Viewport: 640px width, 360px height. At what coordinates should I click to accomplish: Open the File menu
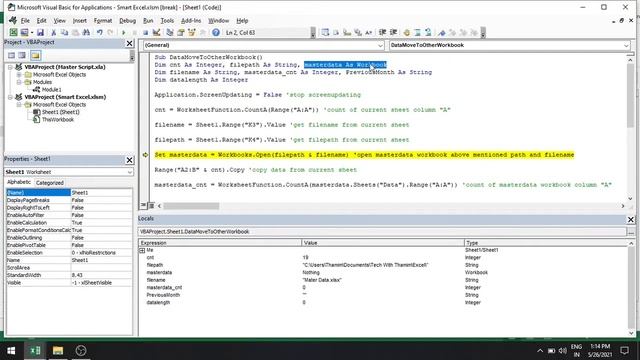(25, 20)
